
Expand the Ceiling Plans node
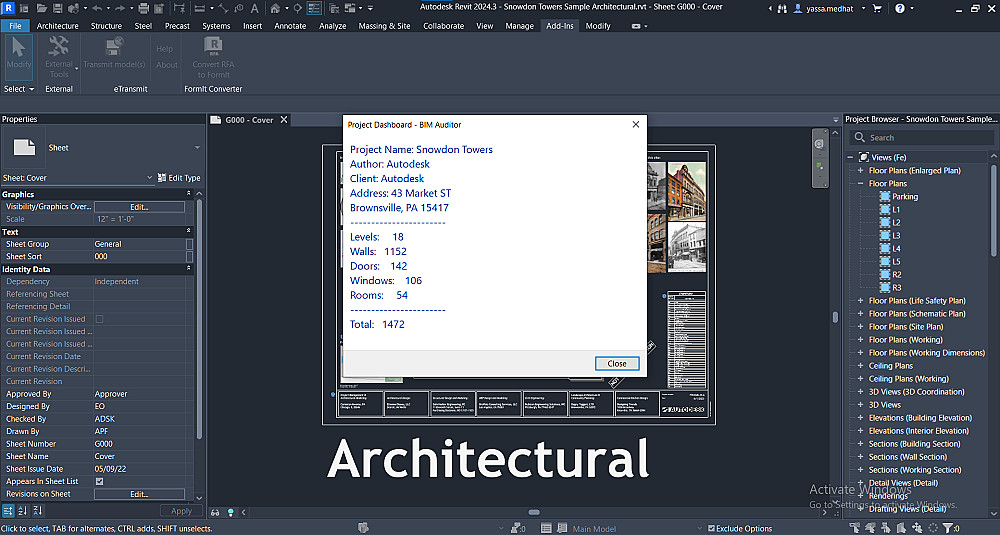(860, 366)
